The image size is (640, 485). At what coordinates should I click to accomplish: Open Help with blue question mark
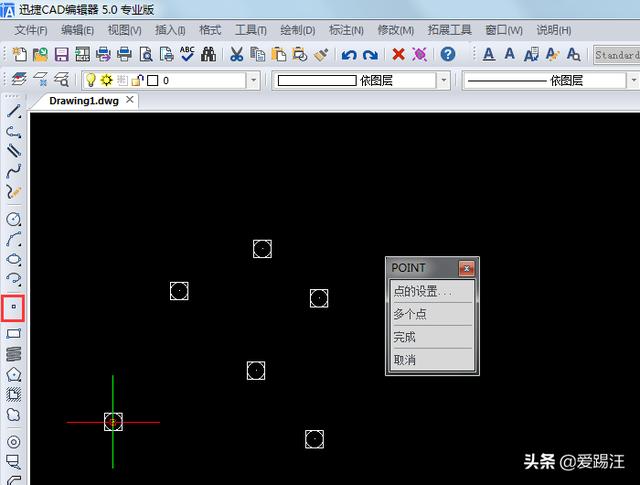point(448,54)
